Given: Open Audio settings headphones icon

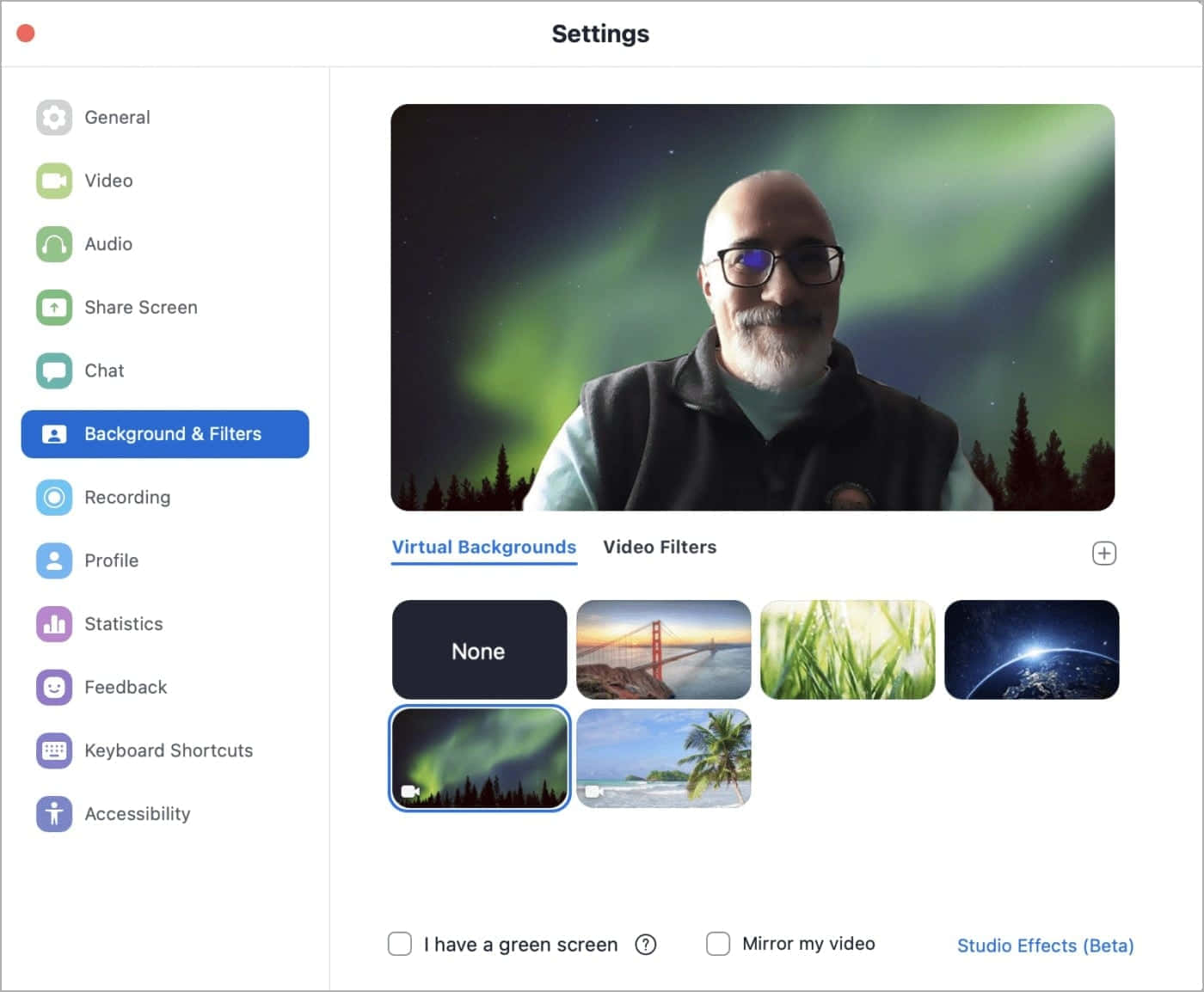Looking at the screenshot, I should coord(54,244).
